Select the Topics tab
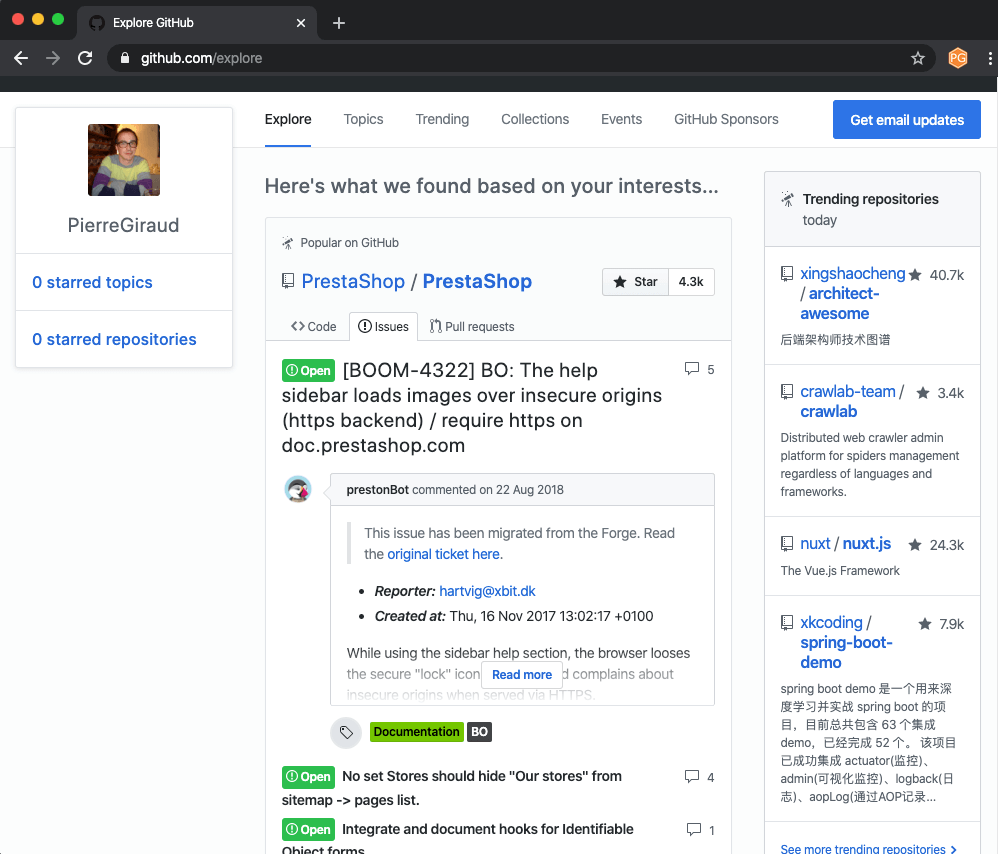The image size is (998, 854). point(363,119)
